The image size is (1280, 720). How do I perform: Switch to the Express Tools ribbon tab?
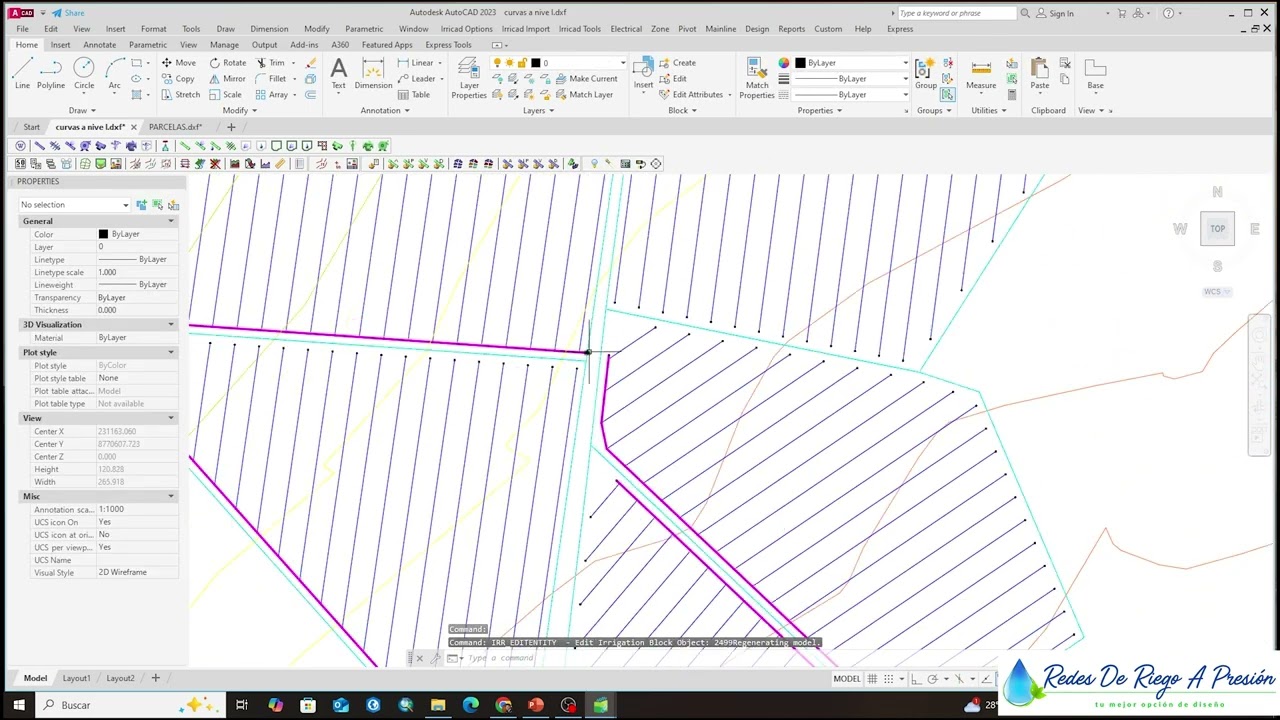coord(448,45)
